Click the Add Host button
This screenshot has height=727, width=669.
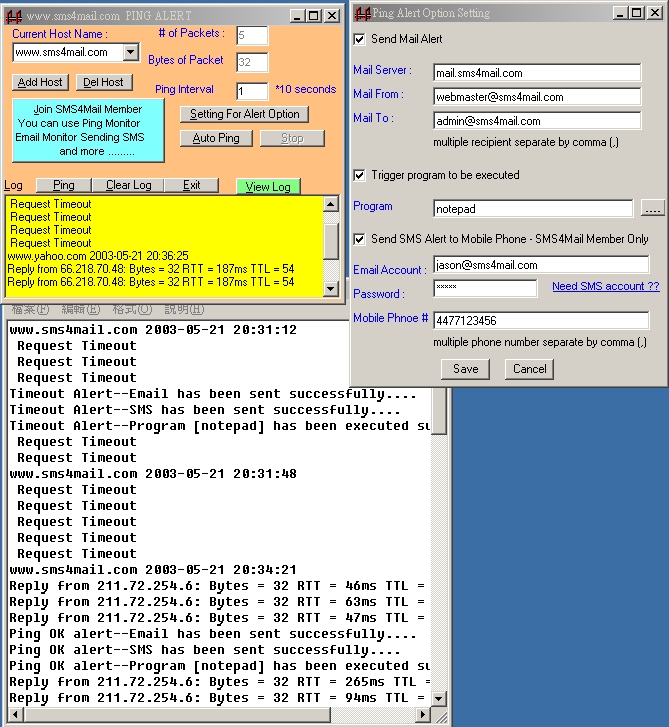coord(40,83)
